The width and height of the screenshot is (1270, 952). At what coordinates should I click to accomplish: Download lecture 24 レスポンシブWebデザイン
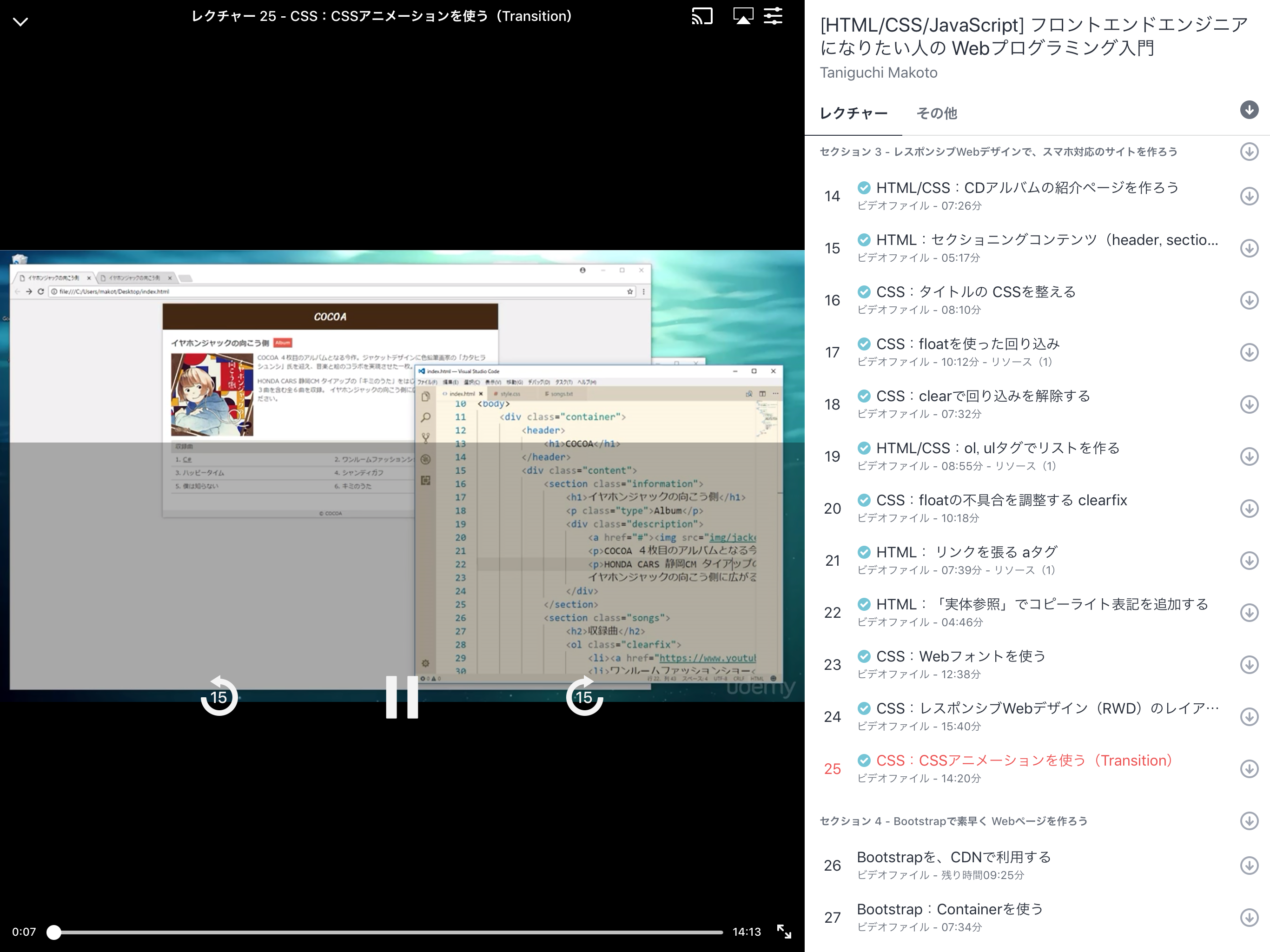coord(1249,717)
